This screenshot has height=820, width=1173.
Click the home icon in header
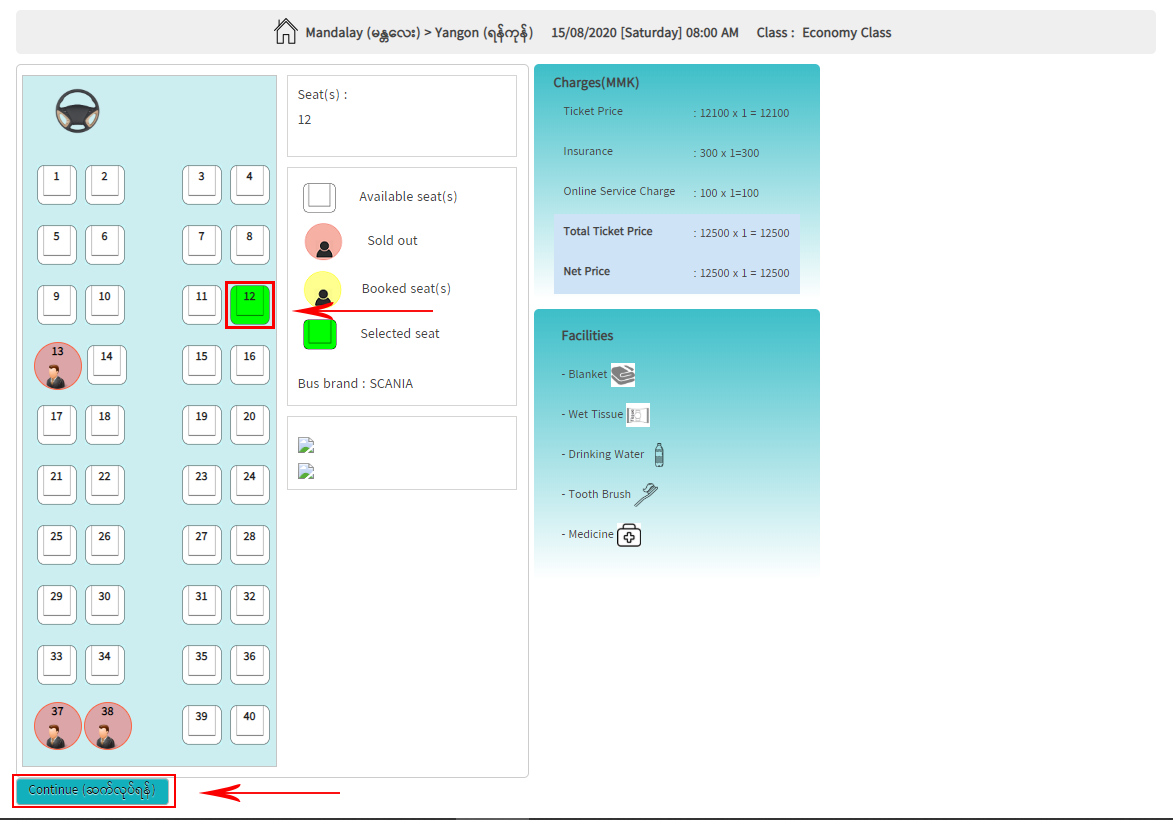coord(286,32)
